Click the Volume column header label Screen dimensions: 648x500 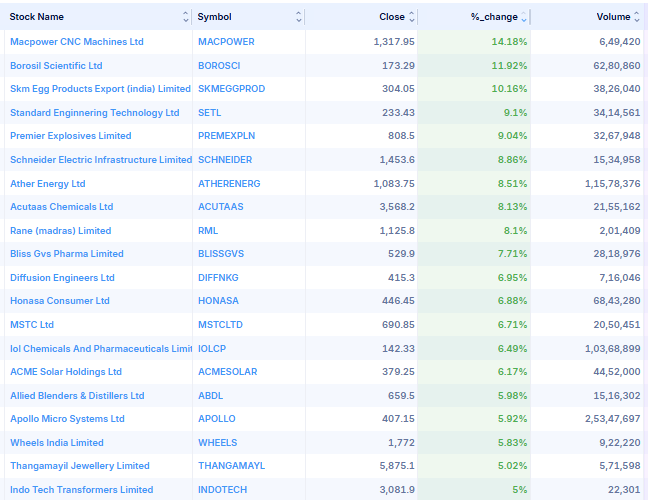tap(613, 17)
